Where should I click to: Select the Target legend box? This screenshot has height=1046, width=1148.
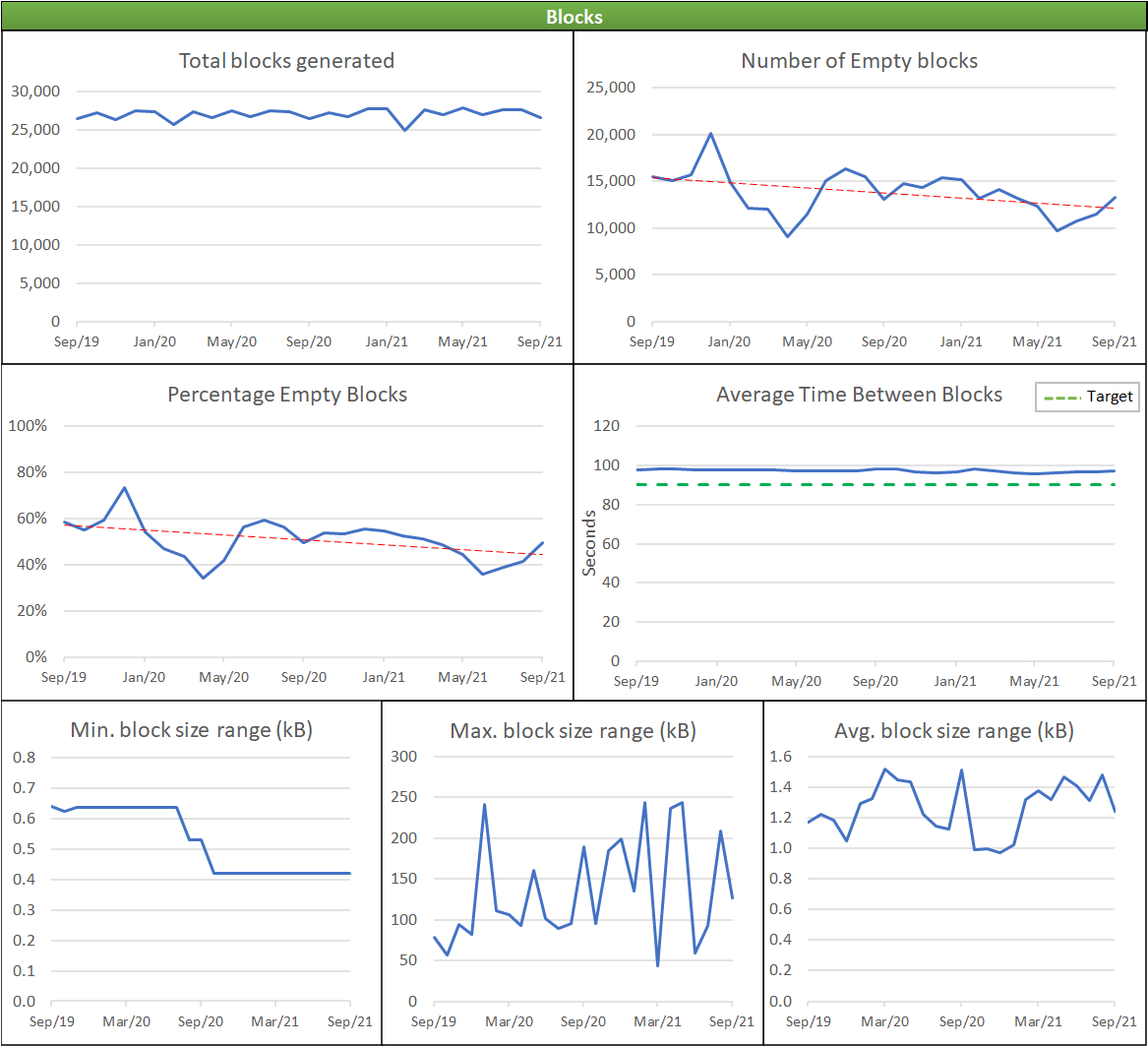tap(1087, 397)
